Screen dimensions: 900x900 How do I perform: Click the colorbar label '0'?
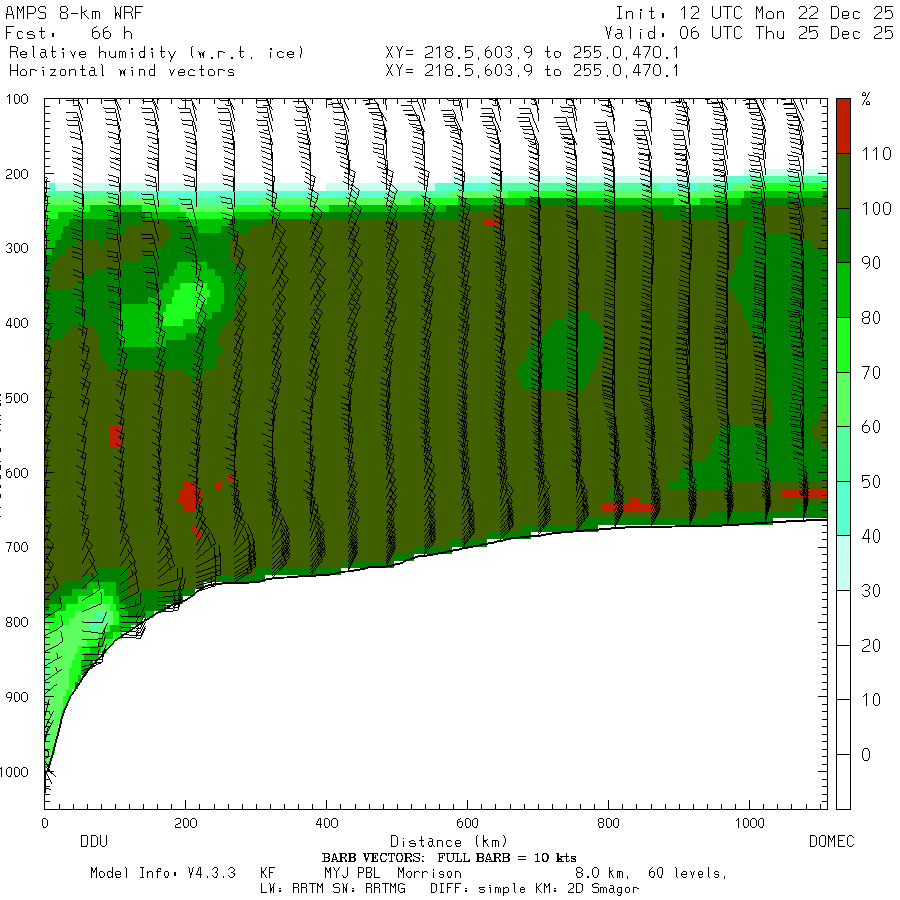point(866,755)
